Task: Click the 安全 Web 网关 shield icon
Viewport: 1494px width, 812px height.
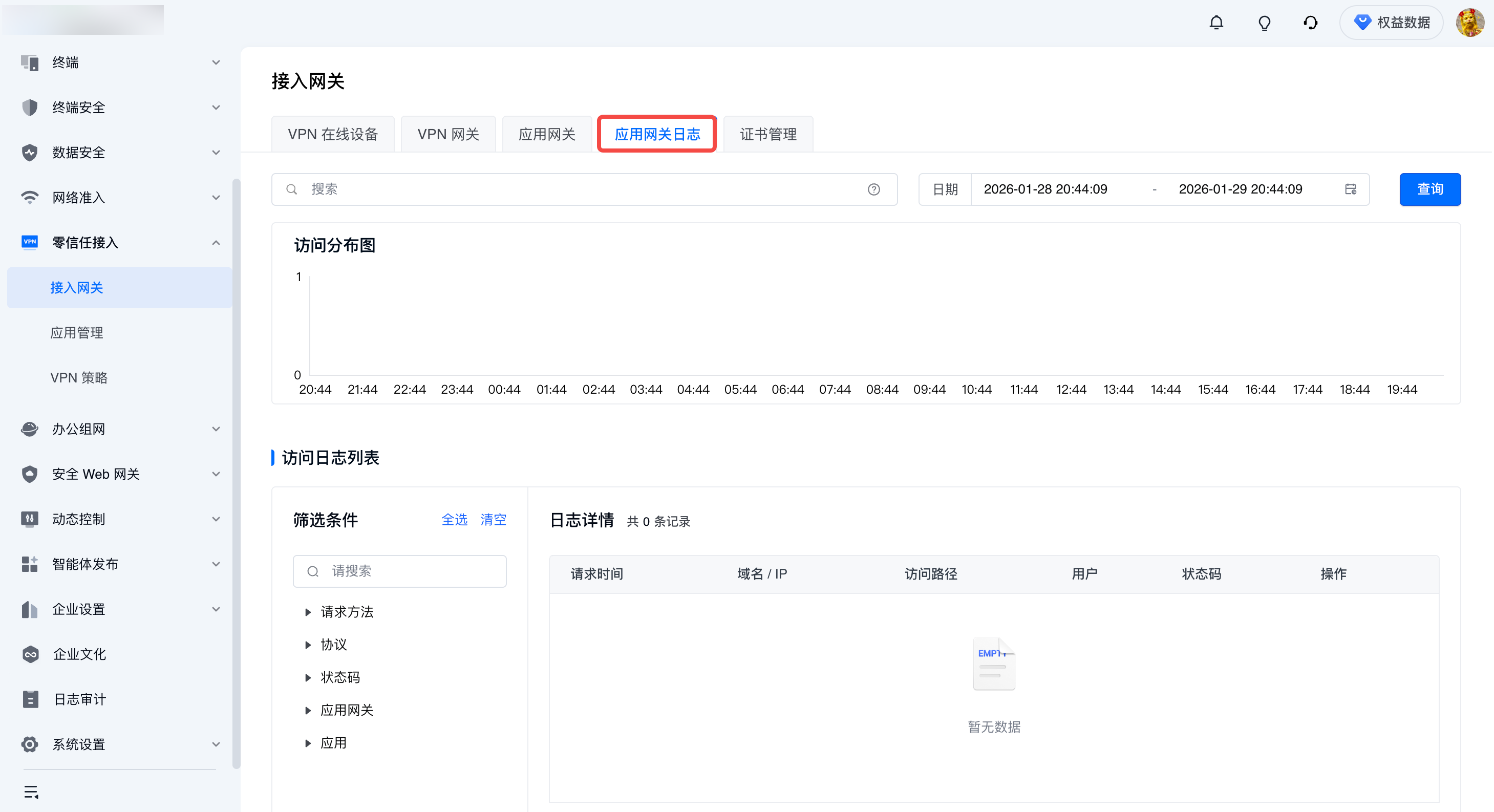Action: tap(30, 474)
